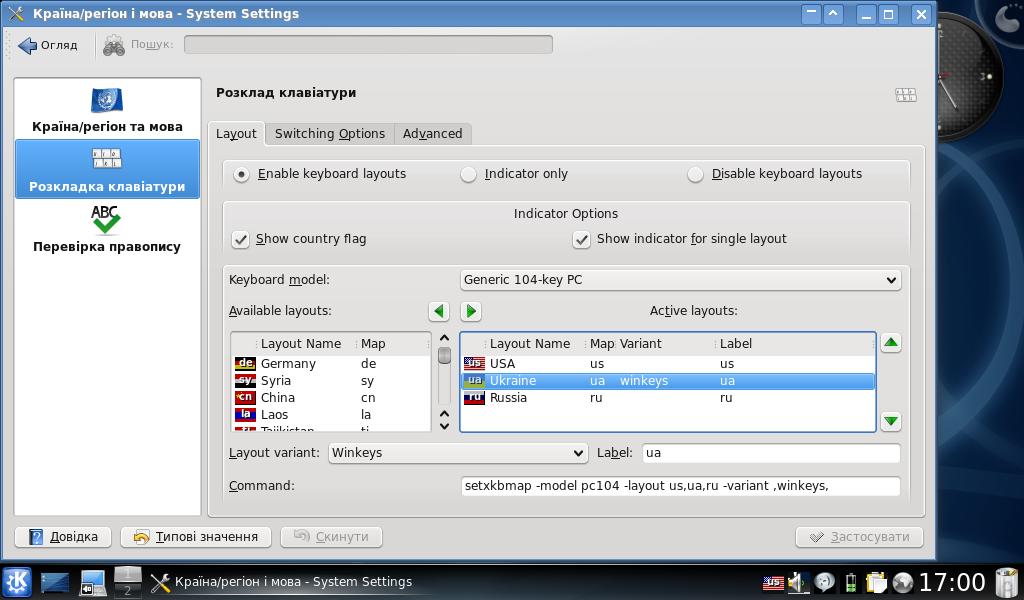Image resolution: width=1024 pixels, height=600 pixels.
Task: Select the Ukraine row in active layouts
Action: [x=667, y=381]
